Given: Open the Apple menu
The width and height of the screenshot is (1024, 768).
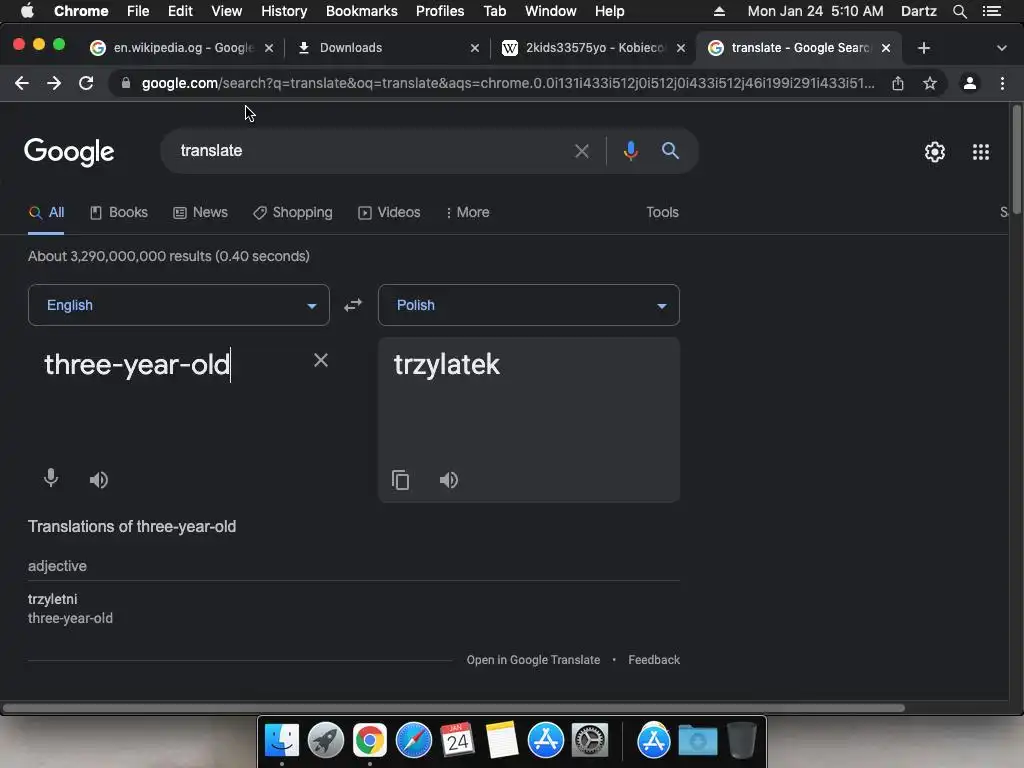Looking at the screenshot, I should (27, 11).
